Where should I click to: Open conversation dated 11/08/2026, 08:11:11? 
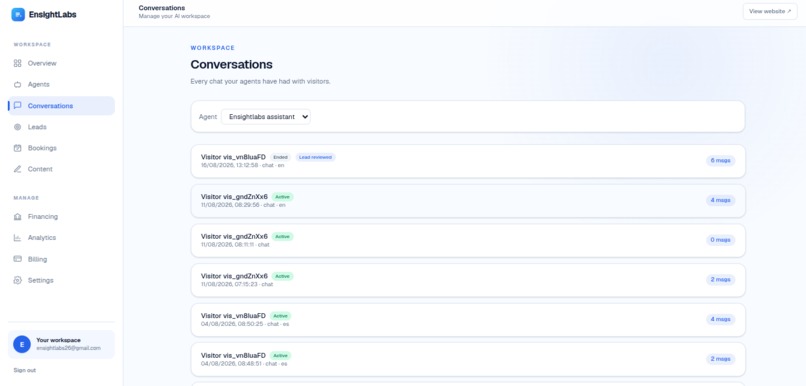click(468, 240)
